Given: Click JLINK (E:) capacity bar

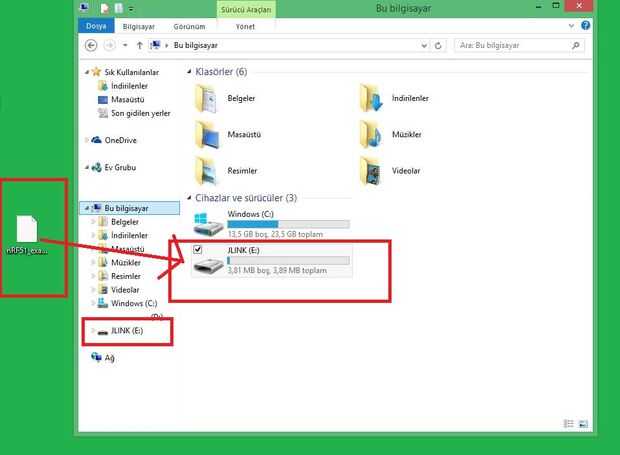Looking at the screenshot, I should pyautogui.click(x=289, y=261).
